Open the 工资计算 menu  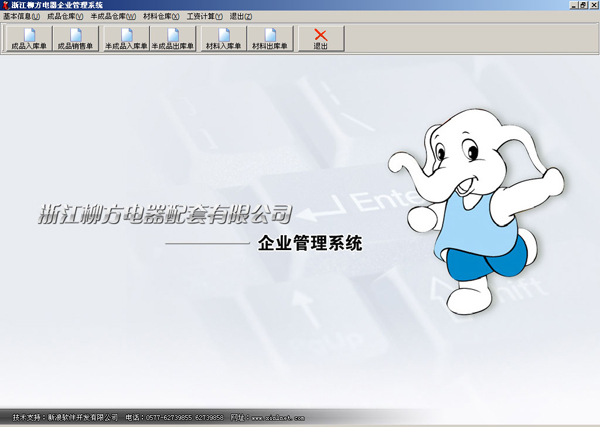[x=205, y=17]
